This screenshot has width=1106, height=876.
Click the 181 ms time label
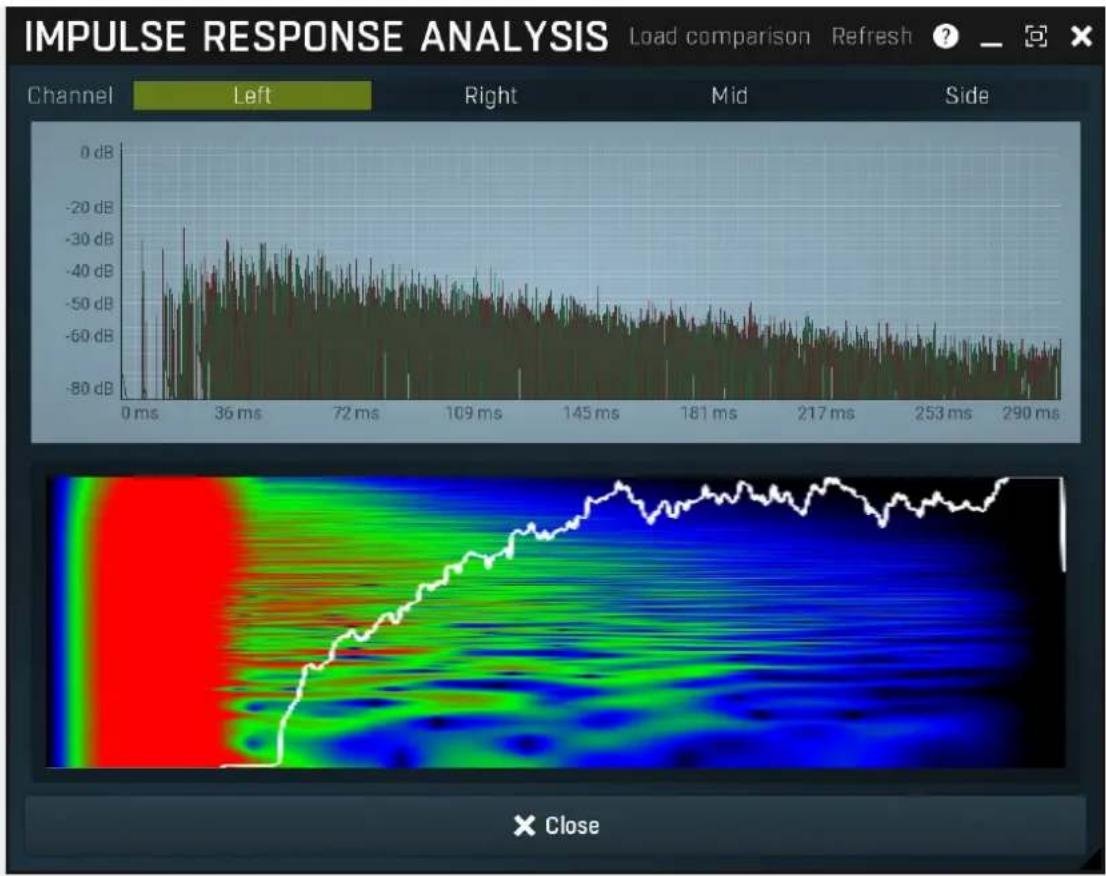tap(708, 413)
